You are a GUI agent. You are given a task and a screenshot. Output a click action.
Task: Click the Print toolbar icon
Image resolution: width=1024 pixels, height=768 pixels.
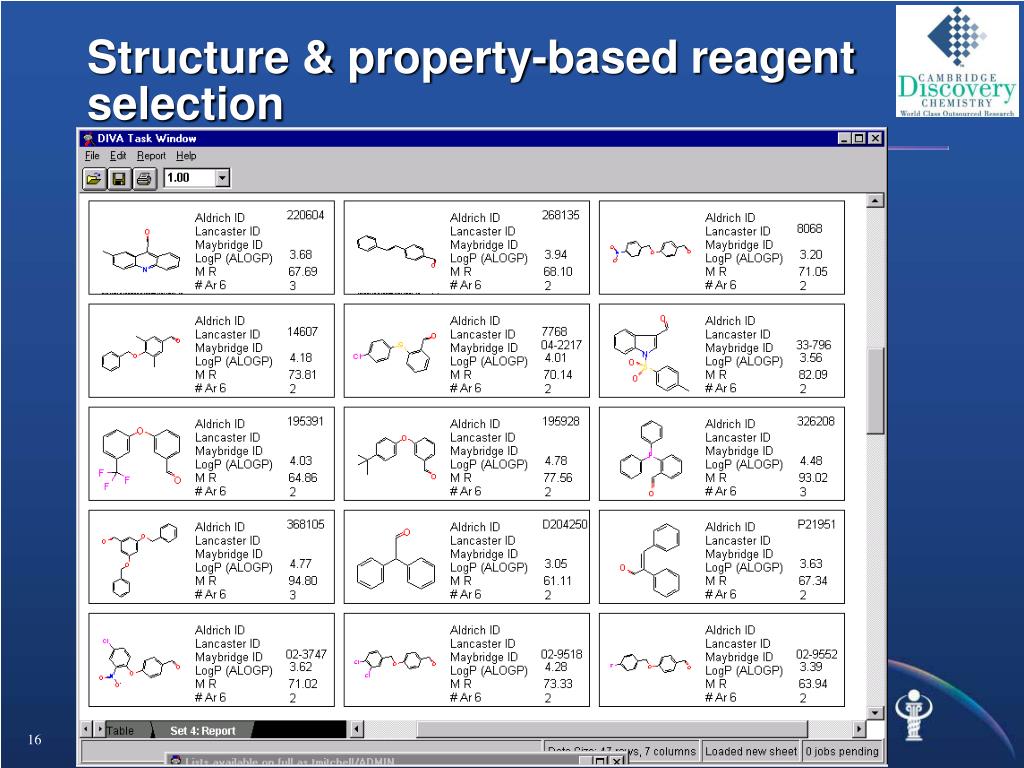click(x=144, y=178)
